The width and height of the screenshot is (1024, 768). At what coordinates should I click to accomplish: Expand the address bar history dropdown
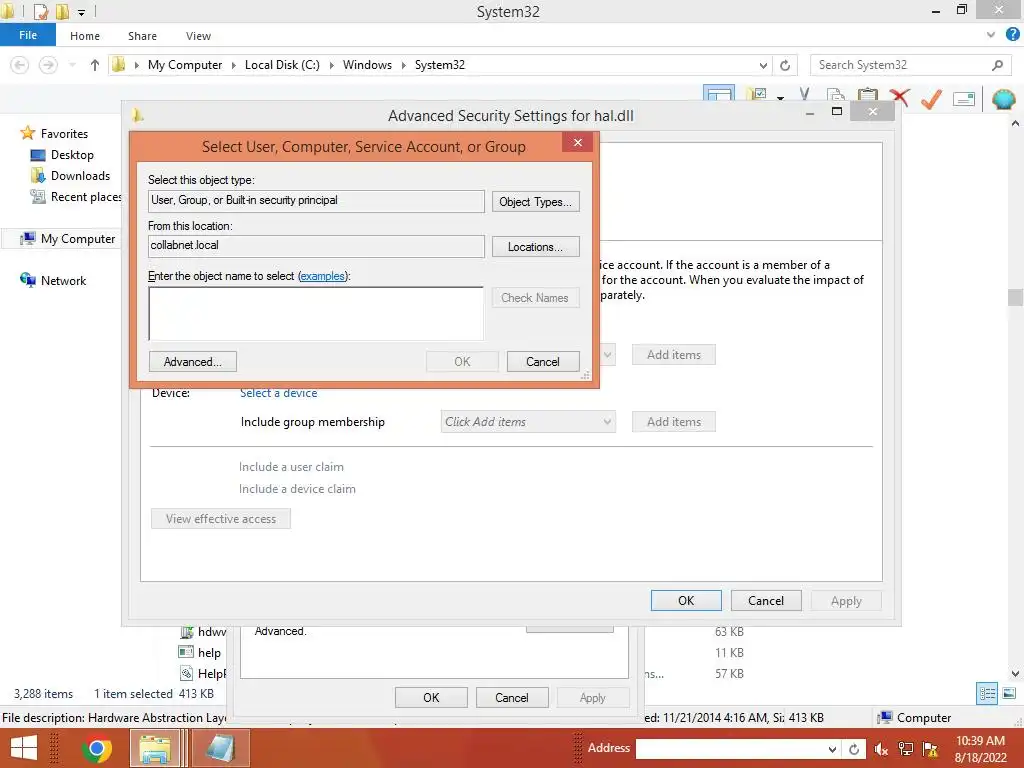point(763,65)
